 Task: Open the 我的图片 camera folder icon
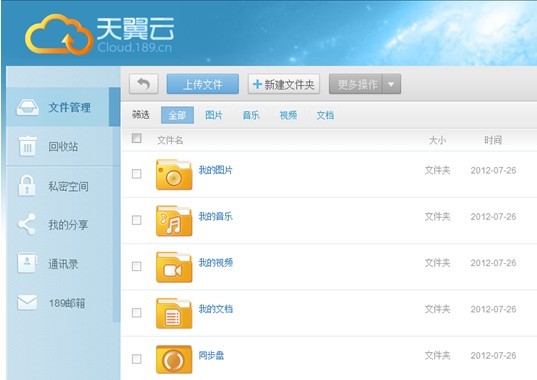point(174,174)
